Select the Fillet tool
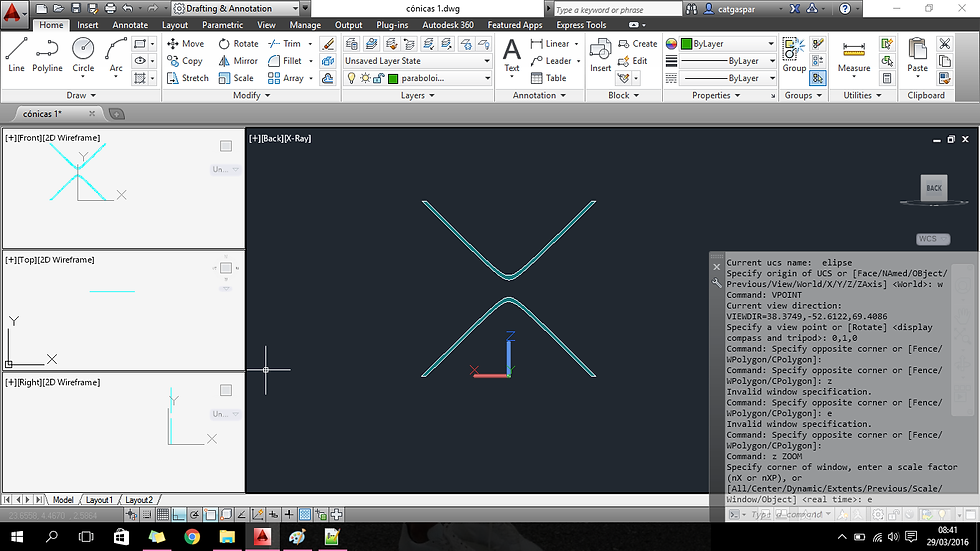 (286, 61)
